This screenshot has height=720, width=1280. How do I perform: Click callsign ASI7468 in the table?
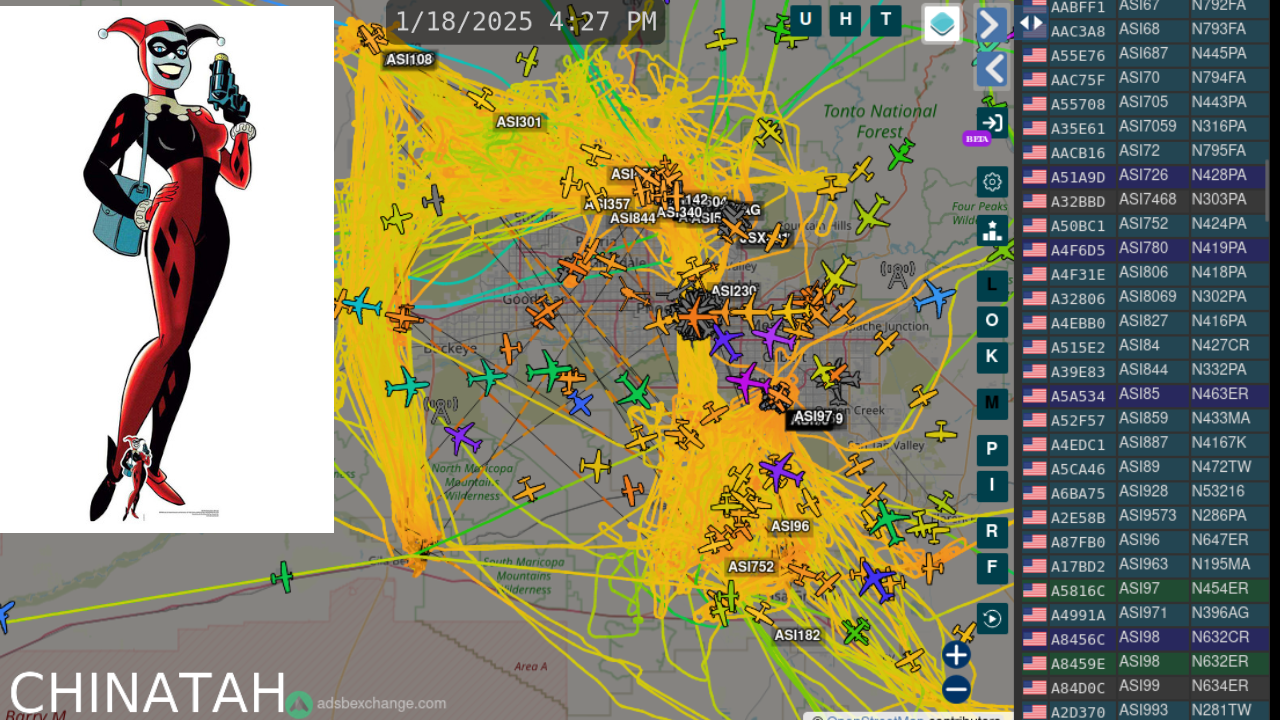pyautogui.click(x=1148, y=199)
